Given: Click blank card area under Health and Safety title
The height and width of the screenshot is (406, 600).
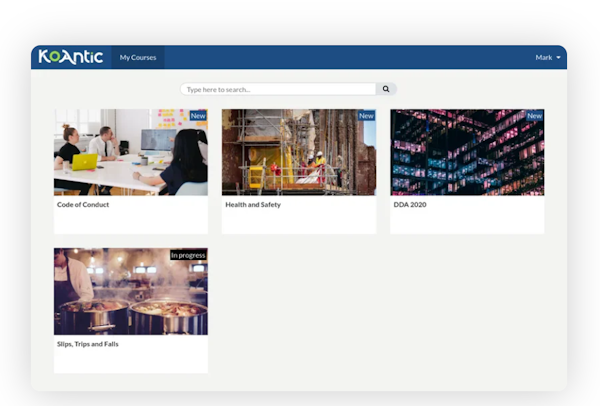Looking at the screenshot, I should click(298, 222).
